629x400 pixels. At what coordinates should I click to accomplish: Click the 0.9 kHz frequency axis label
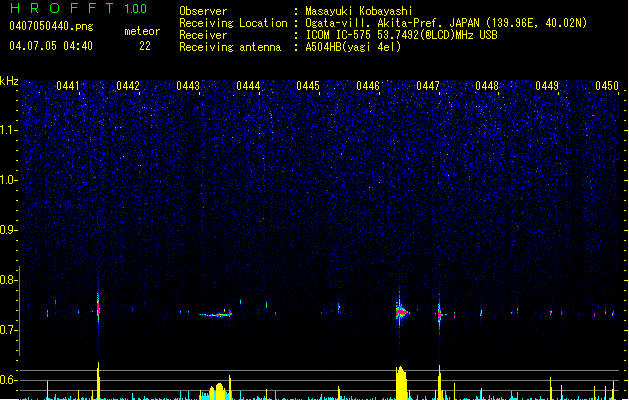coord(8,230)
